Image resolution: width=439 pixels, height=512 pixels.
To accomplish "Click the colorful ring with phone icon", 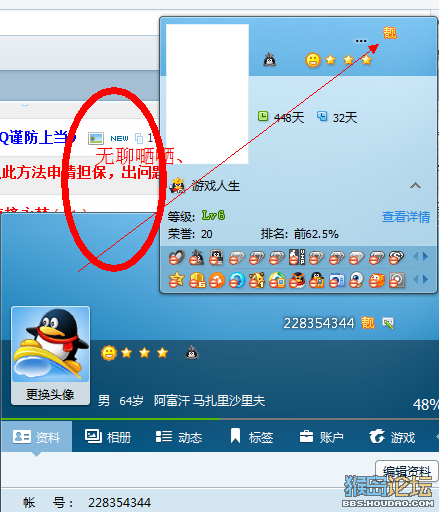I will [x=277, y=280].
